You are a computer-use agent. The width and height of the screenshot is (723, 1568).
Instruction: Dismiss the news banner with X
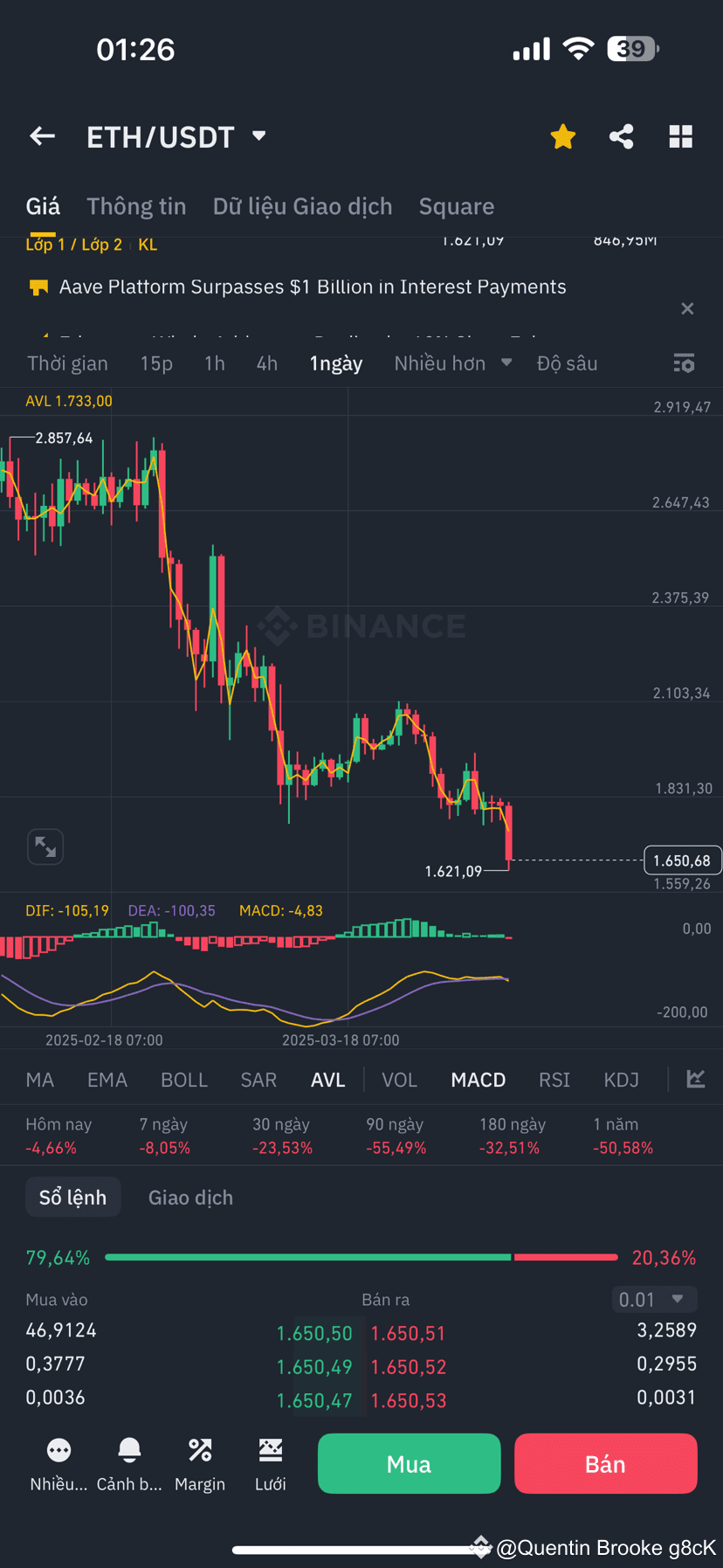tap(687, 308)
